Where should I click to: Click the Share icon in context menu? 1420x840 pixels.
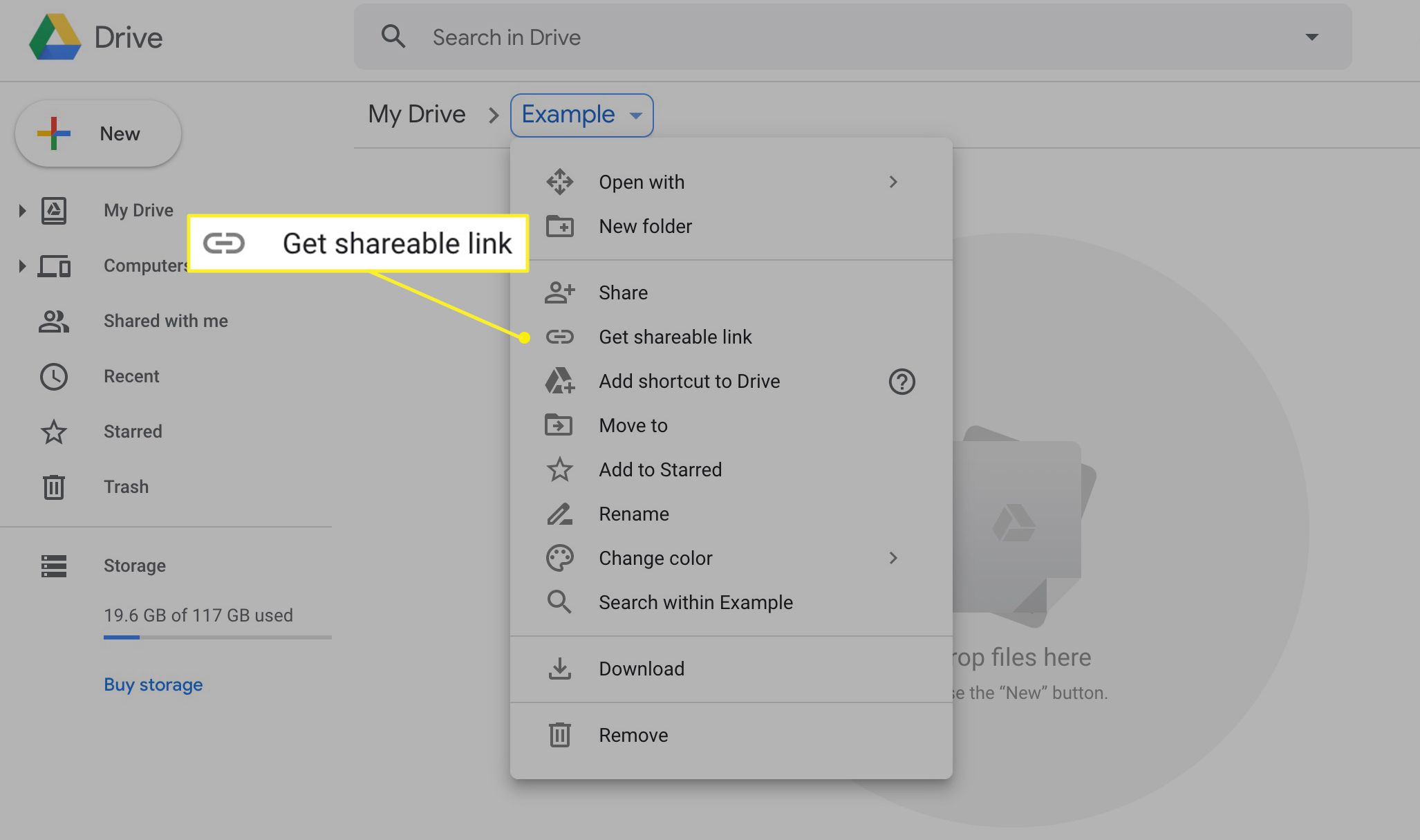558,292
